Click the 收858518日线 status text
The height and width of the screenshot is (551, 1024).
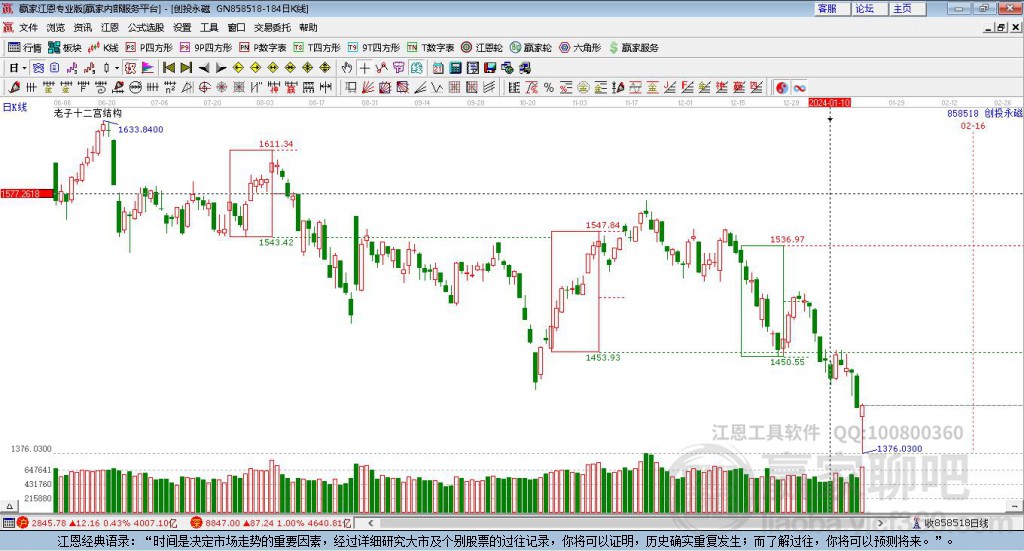pyautogui.click(x=956, y=523)
